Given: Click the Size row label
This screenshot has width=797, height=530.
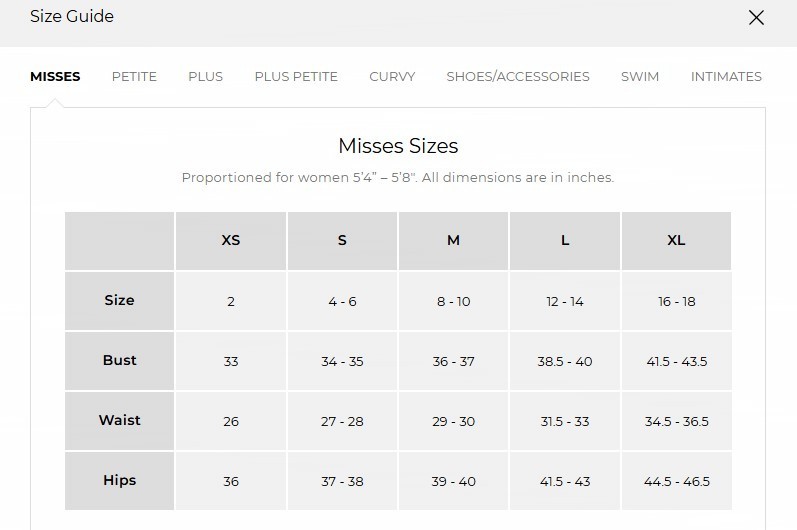Looking at the screenshot, I should pyautogui.click(x=119, y=301).
